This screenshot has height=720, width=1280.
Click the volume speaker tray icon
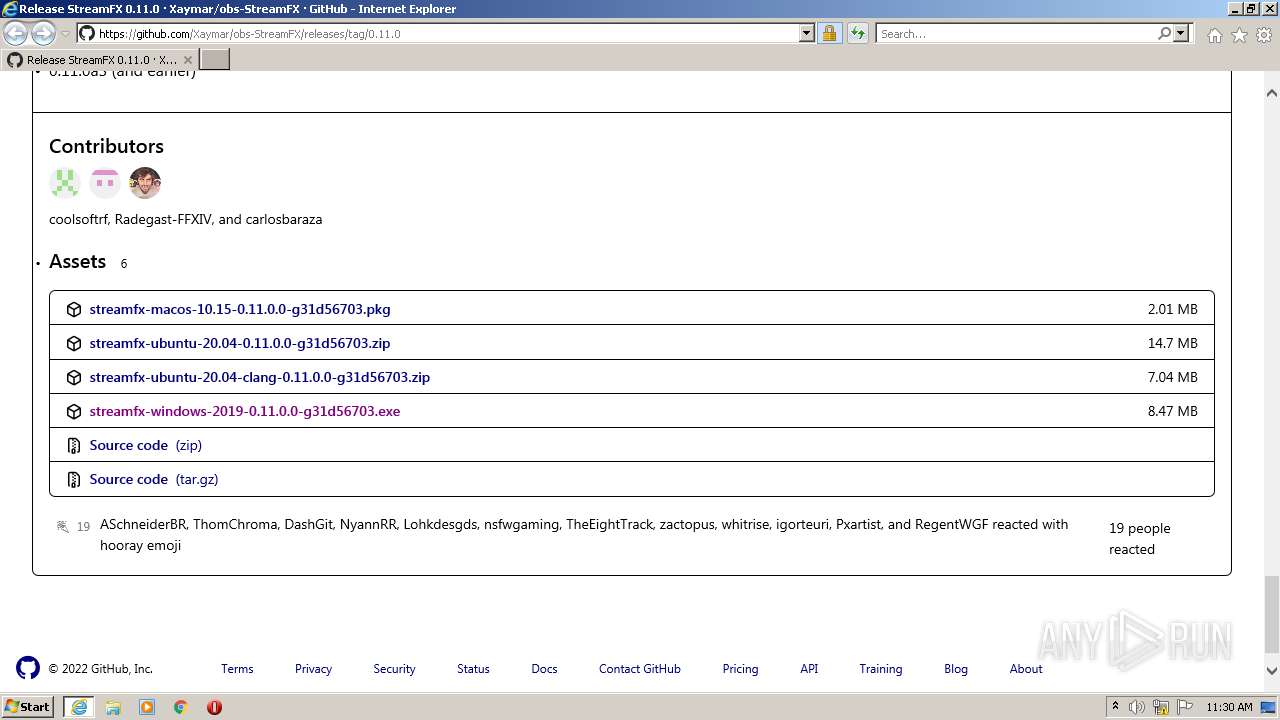coord(1137,707)
